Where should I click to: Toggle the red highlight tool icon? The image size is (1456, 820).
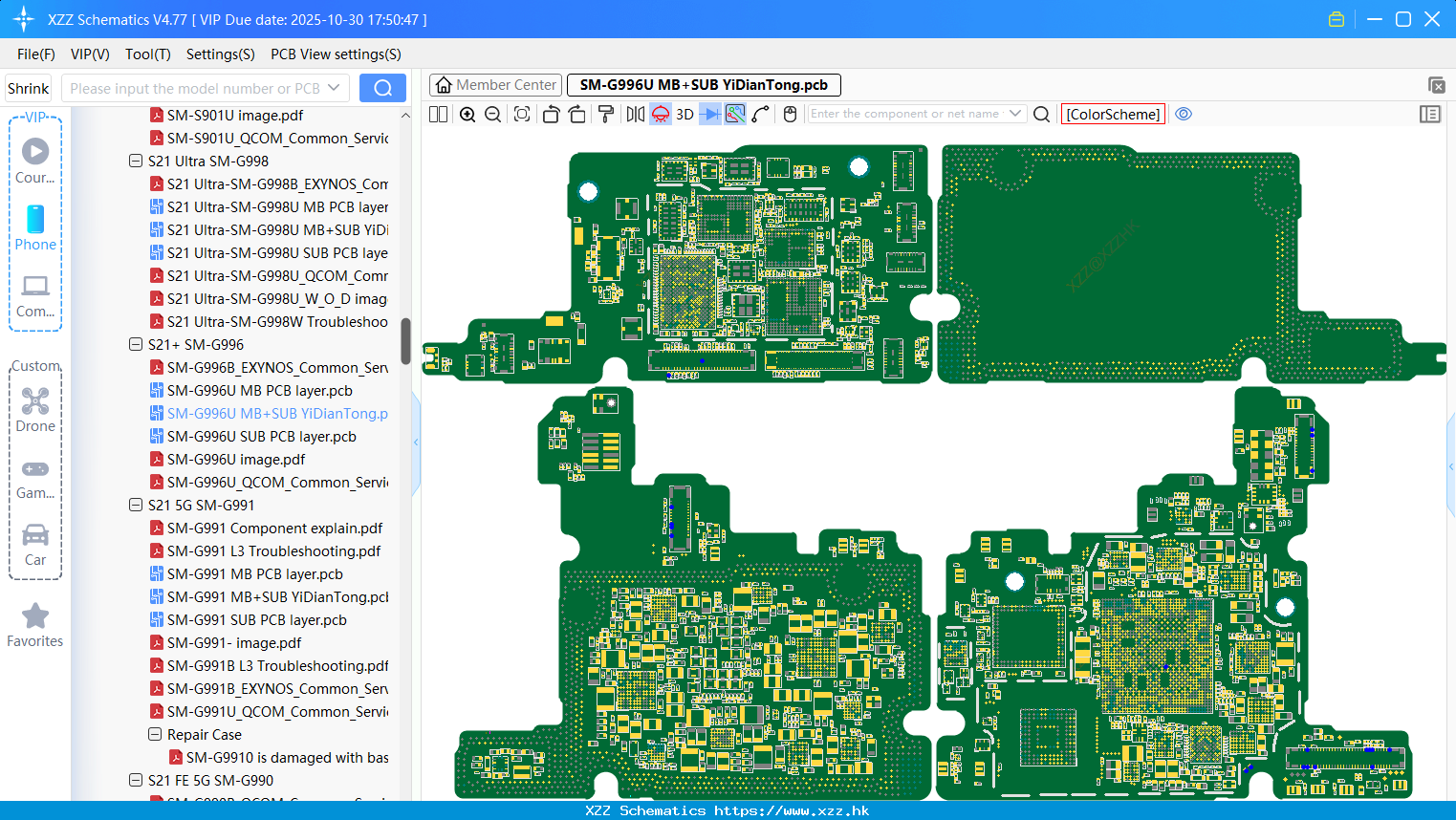click(660, 114)
